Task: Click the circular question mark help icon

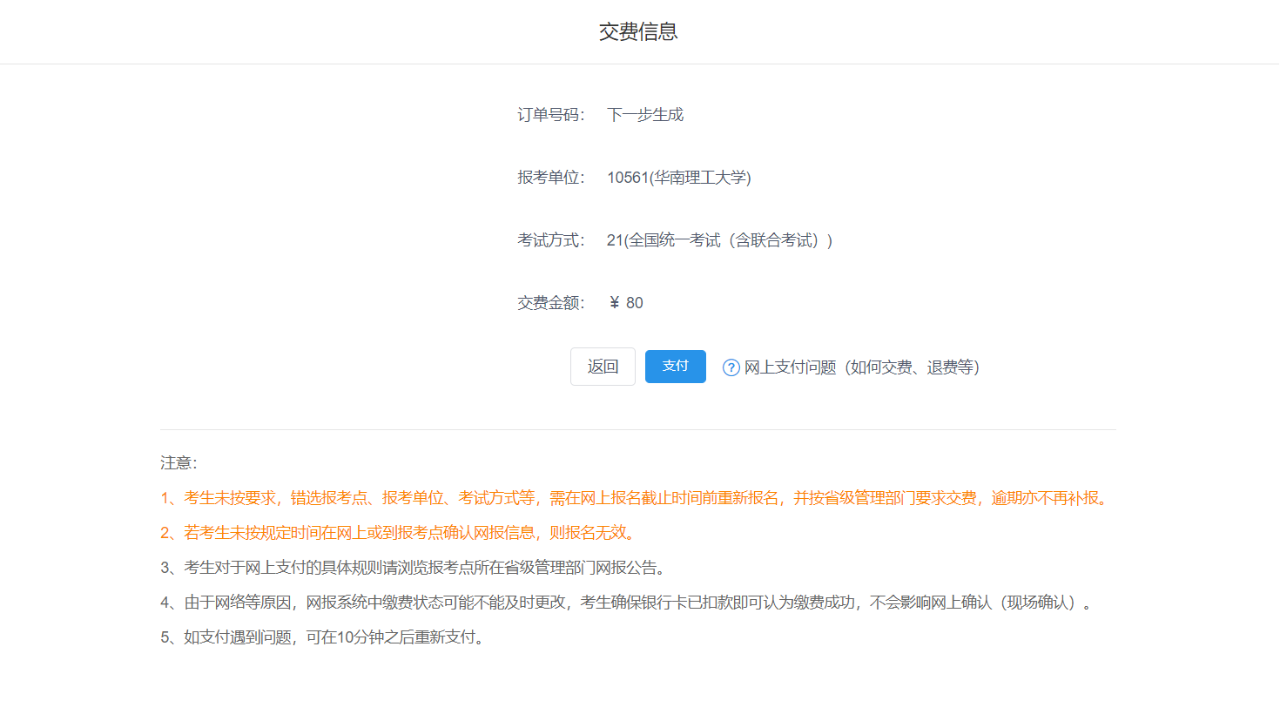Action: 731,367
